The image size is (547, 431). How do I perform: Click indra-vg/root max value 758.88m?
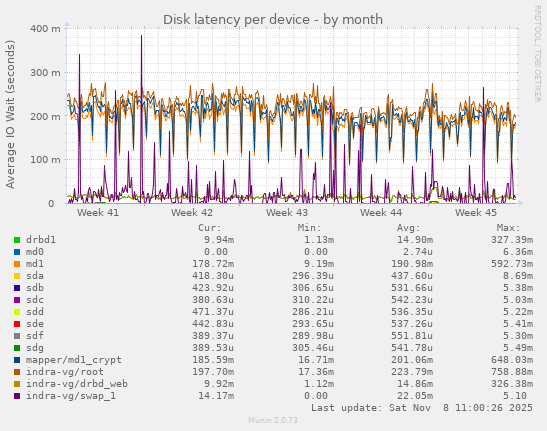coord(512,372)
